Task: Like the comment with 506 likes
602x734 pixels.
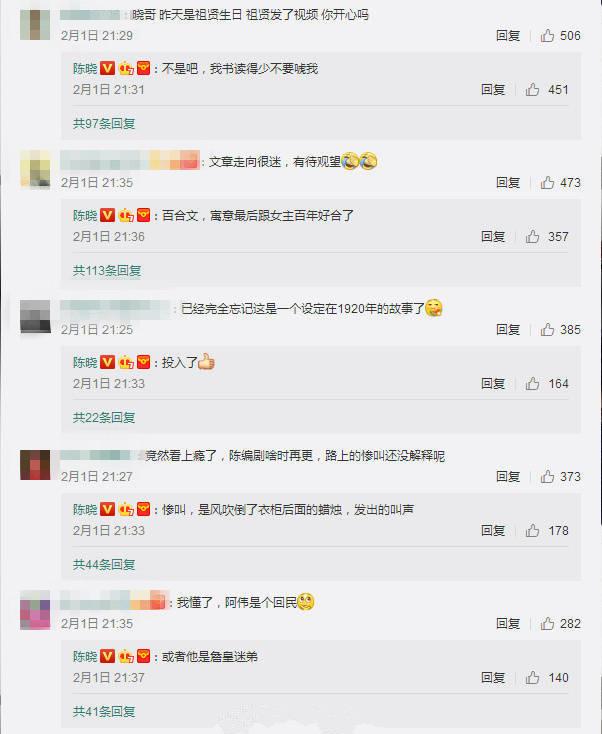Action: [547, 36]
